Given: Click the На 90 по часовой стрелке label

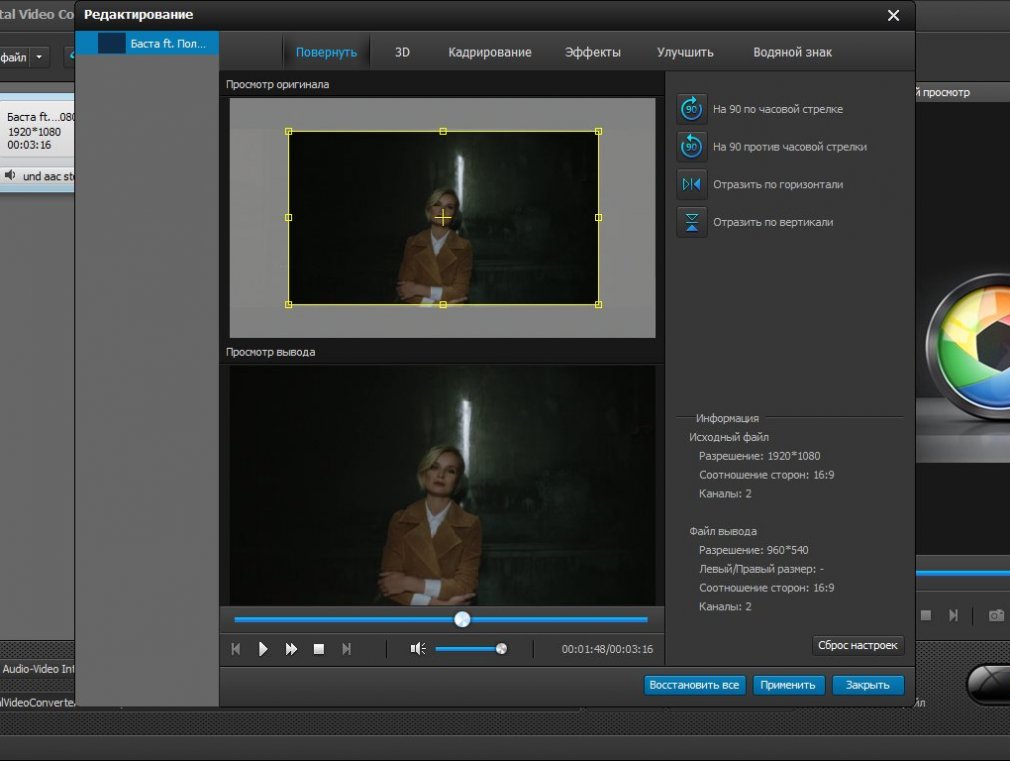Looking at the screenshot, I should [x=777, y=110].
